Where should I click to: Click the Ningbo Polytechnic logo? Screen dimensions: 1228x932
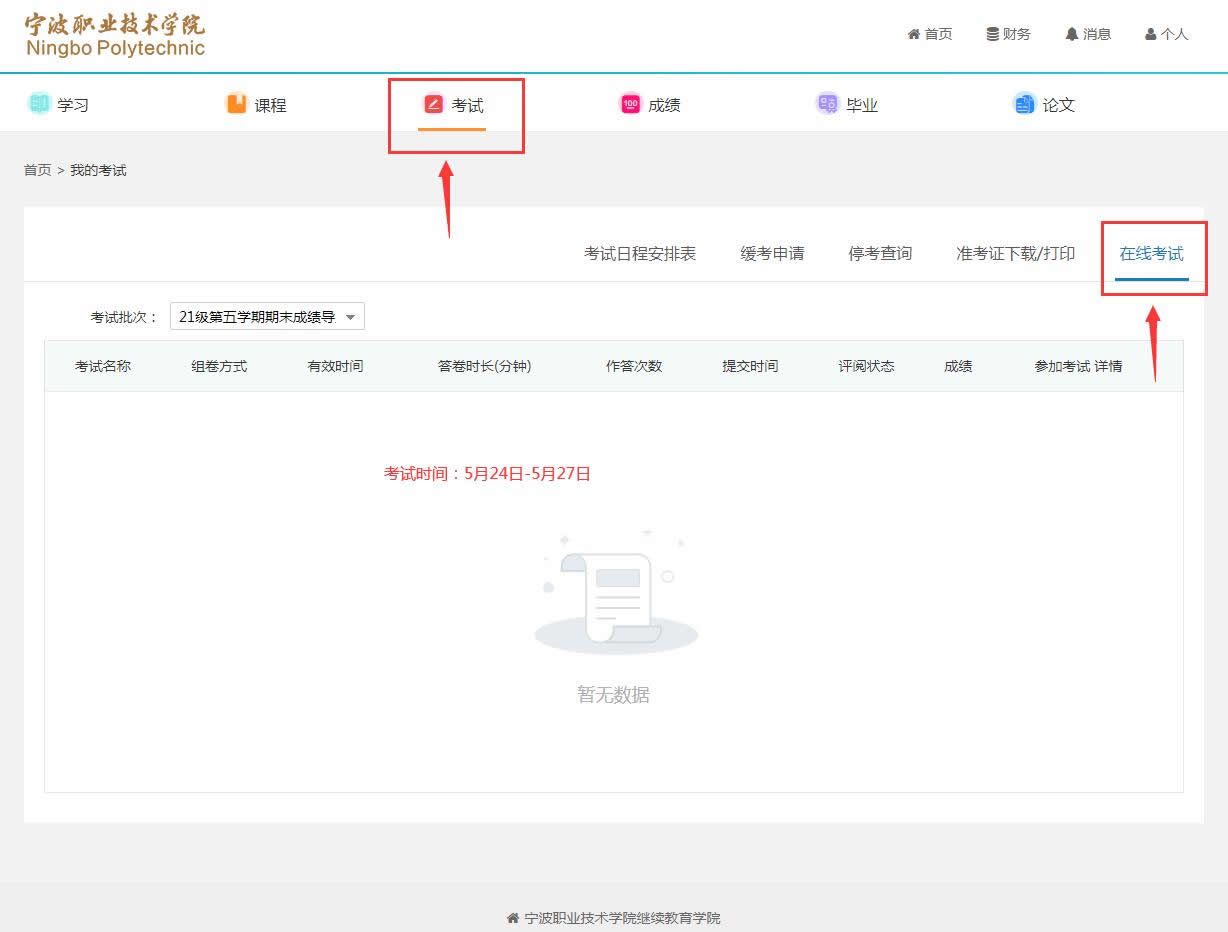tap(115, 36)
